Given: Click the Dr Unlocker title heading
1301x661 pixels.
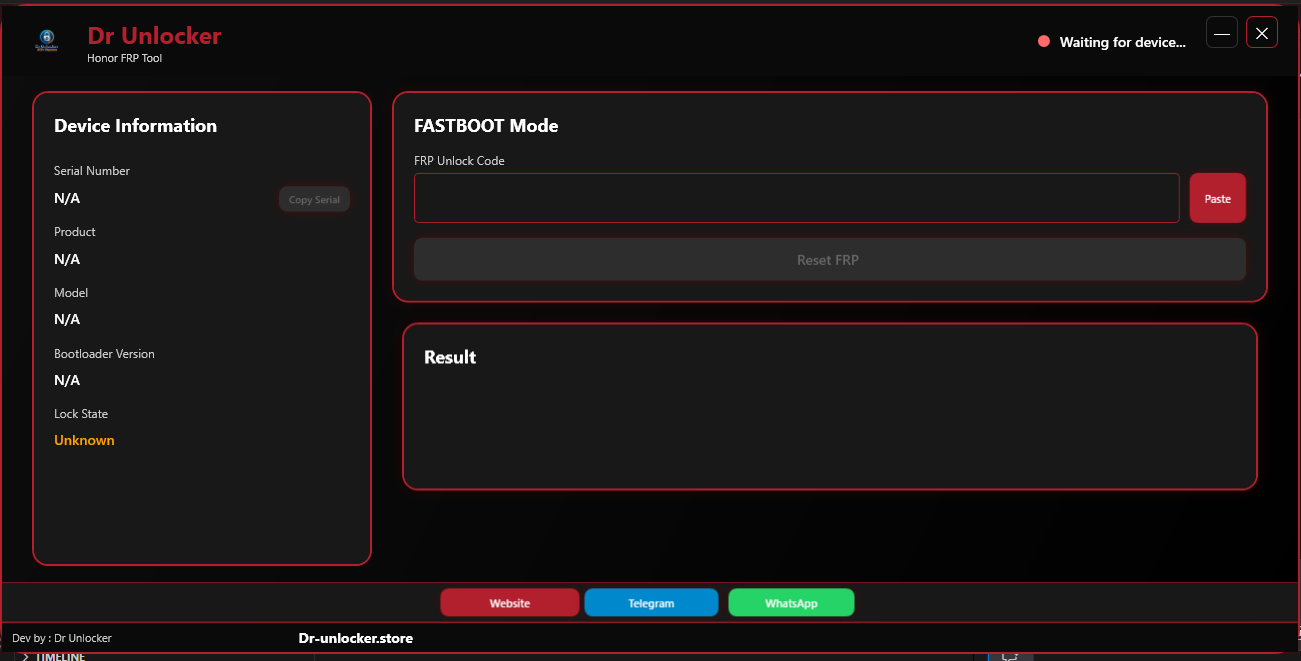Looking at the screenshot, I should [x=154, y=36].
